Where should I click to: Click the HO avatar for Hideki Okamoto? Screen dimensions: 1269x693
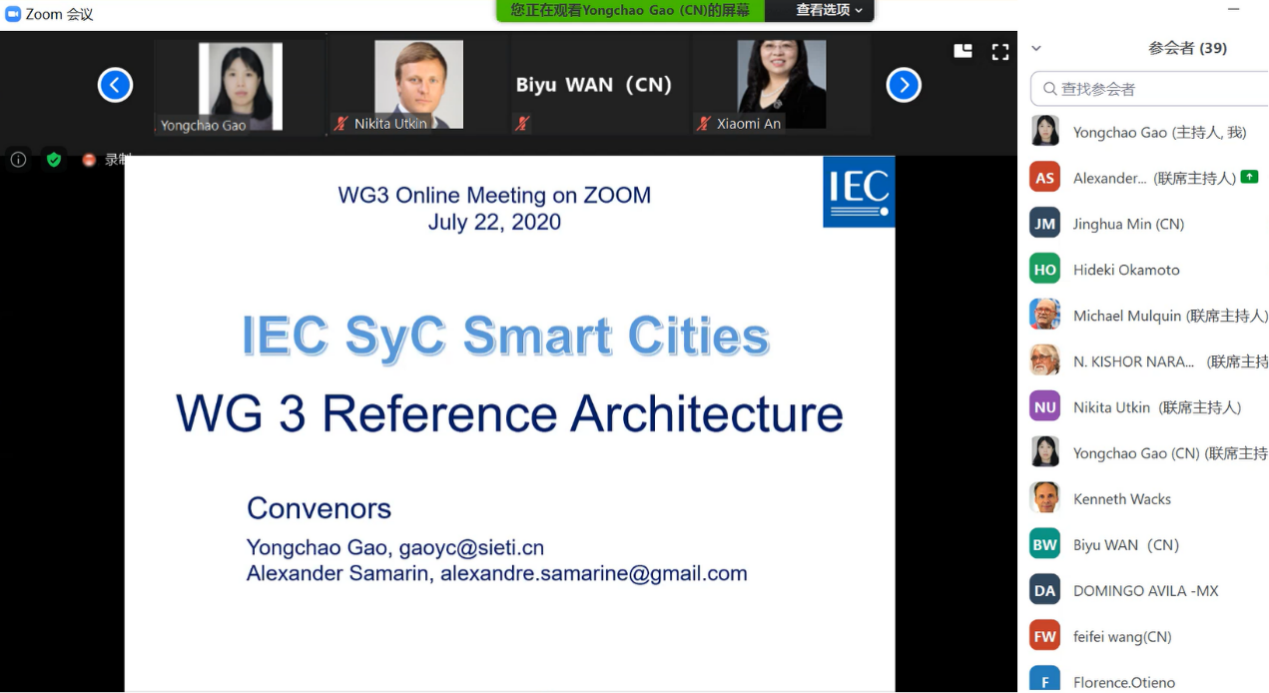(1045, 270)
